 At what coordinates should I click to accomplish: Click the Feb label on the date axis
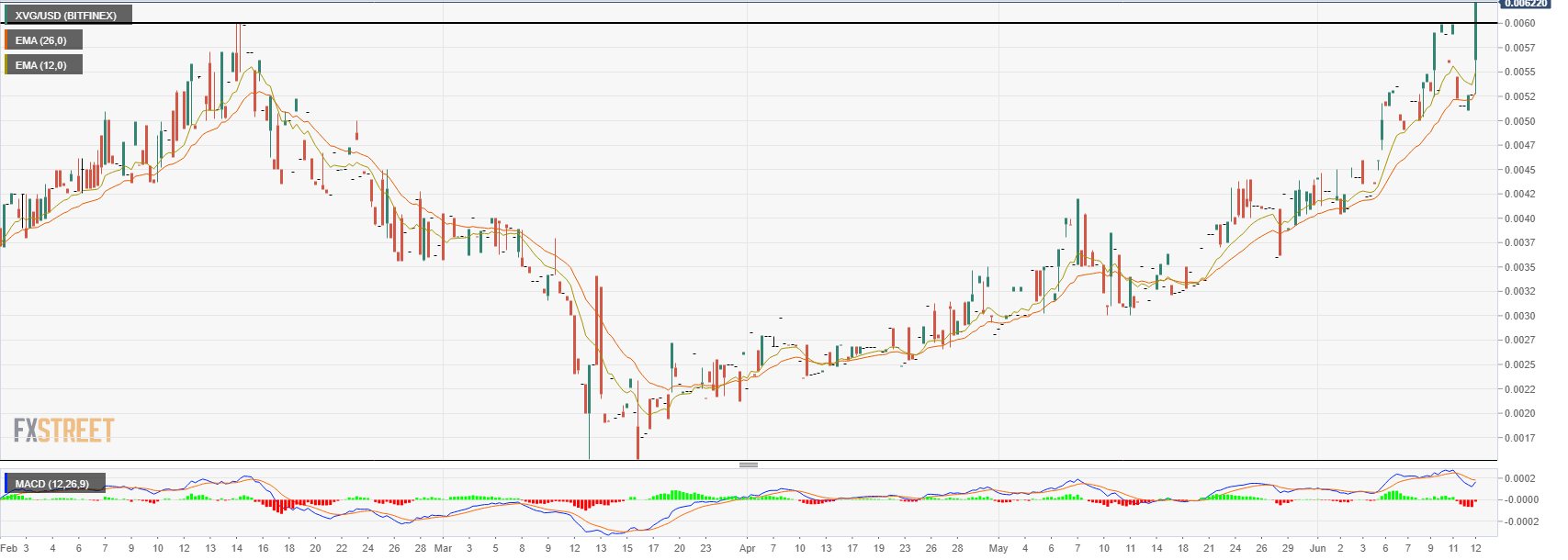coord(8,548)
